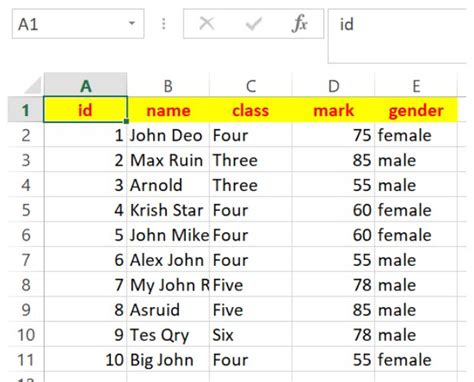This screenshot has width=474, height=382.
Task: Select column C header
Action: click(251, 85)
